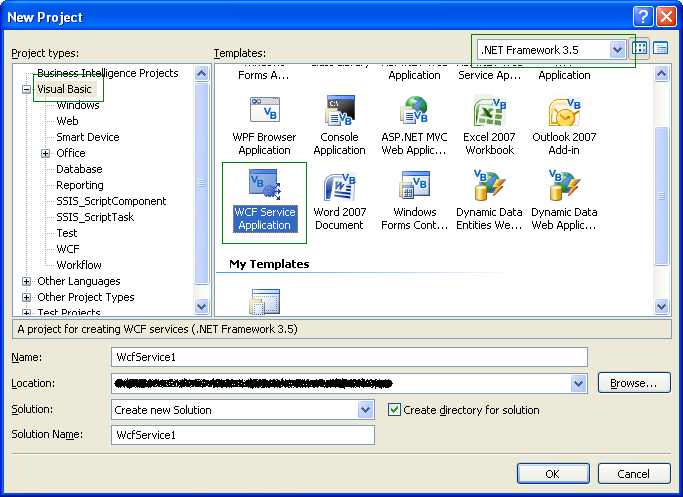The image size is (683, 497).
Task: Select the Test project type
Action: pyautogui.click(x=67, y=233)
